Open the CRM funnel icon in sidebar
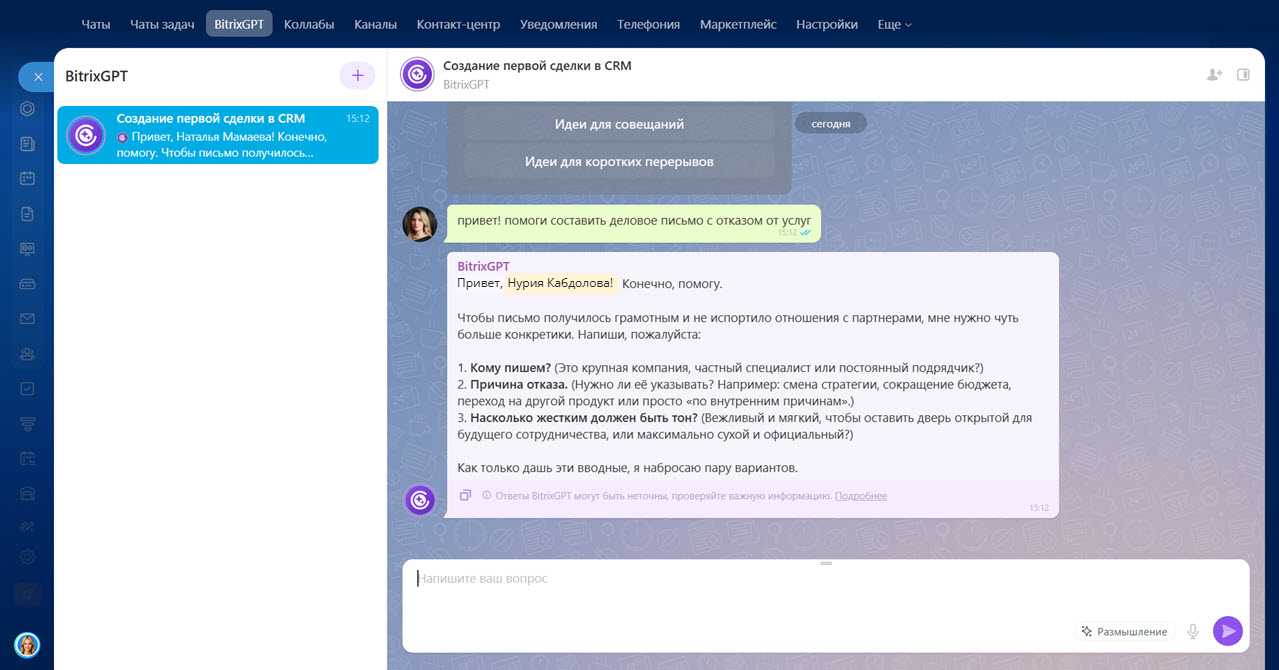Screen dimensions: 1279x670 coord(28,423)
